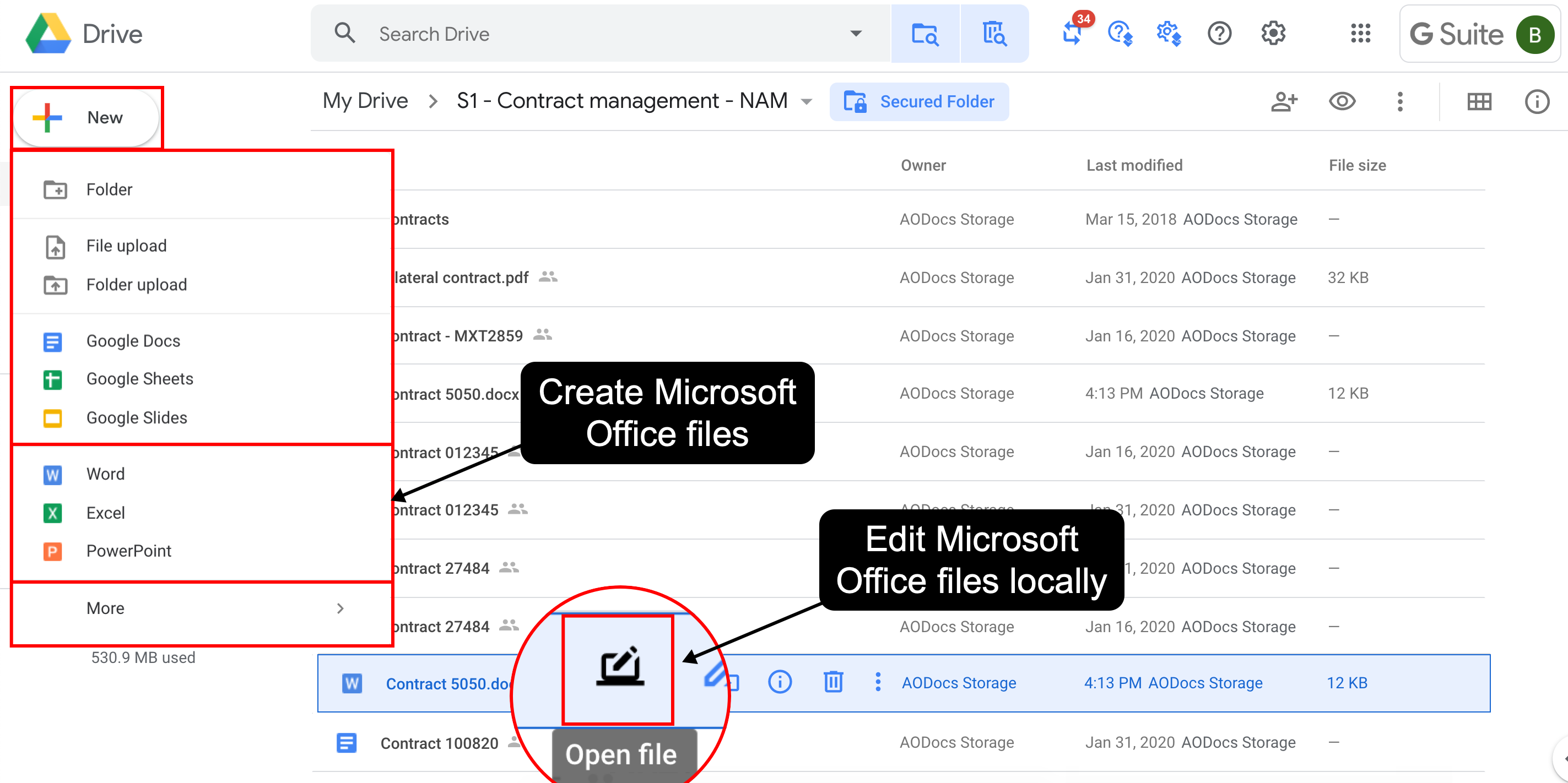Click the preview eye icon
The height and width of the screenshot is (783, 1568).
[x=1342, y=102]
